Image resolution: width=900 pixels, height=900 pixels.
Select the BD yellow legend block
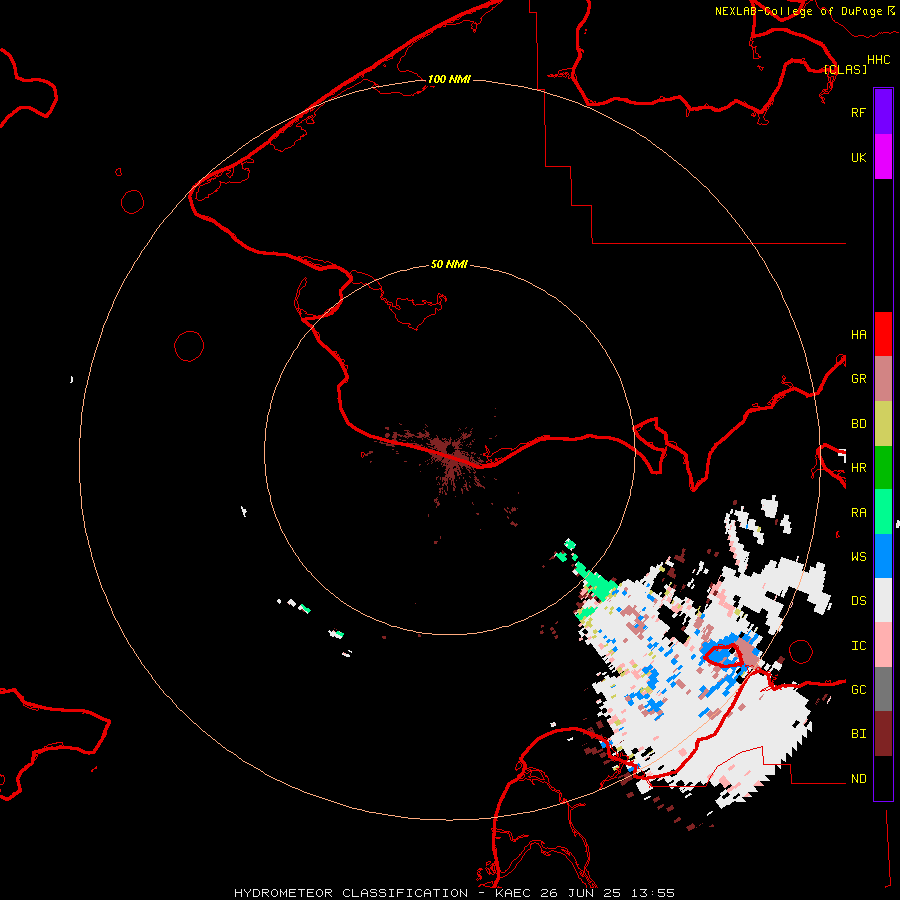pos(883,424)
